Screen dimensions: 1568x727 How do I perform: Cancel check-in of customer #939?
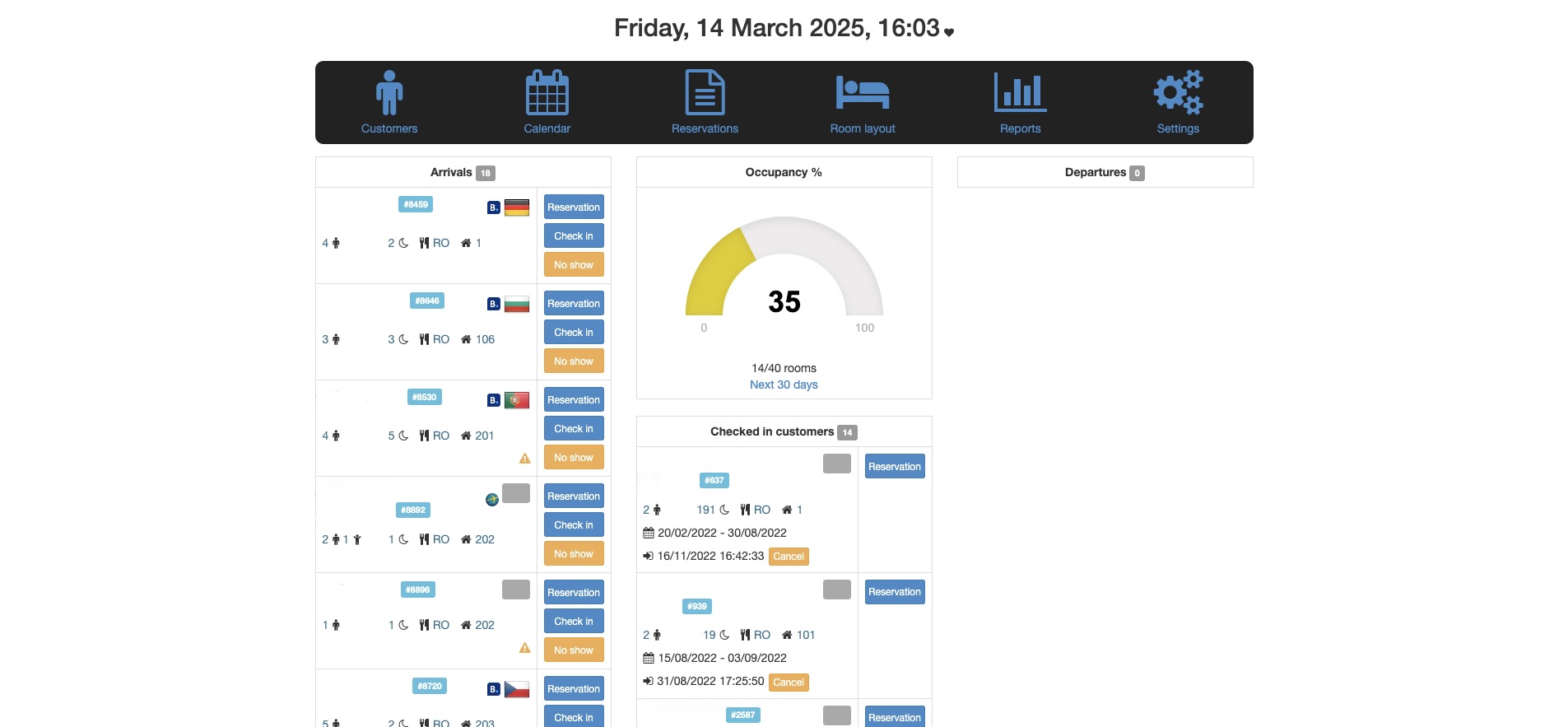coord(789,683)
